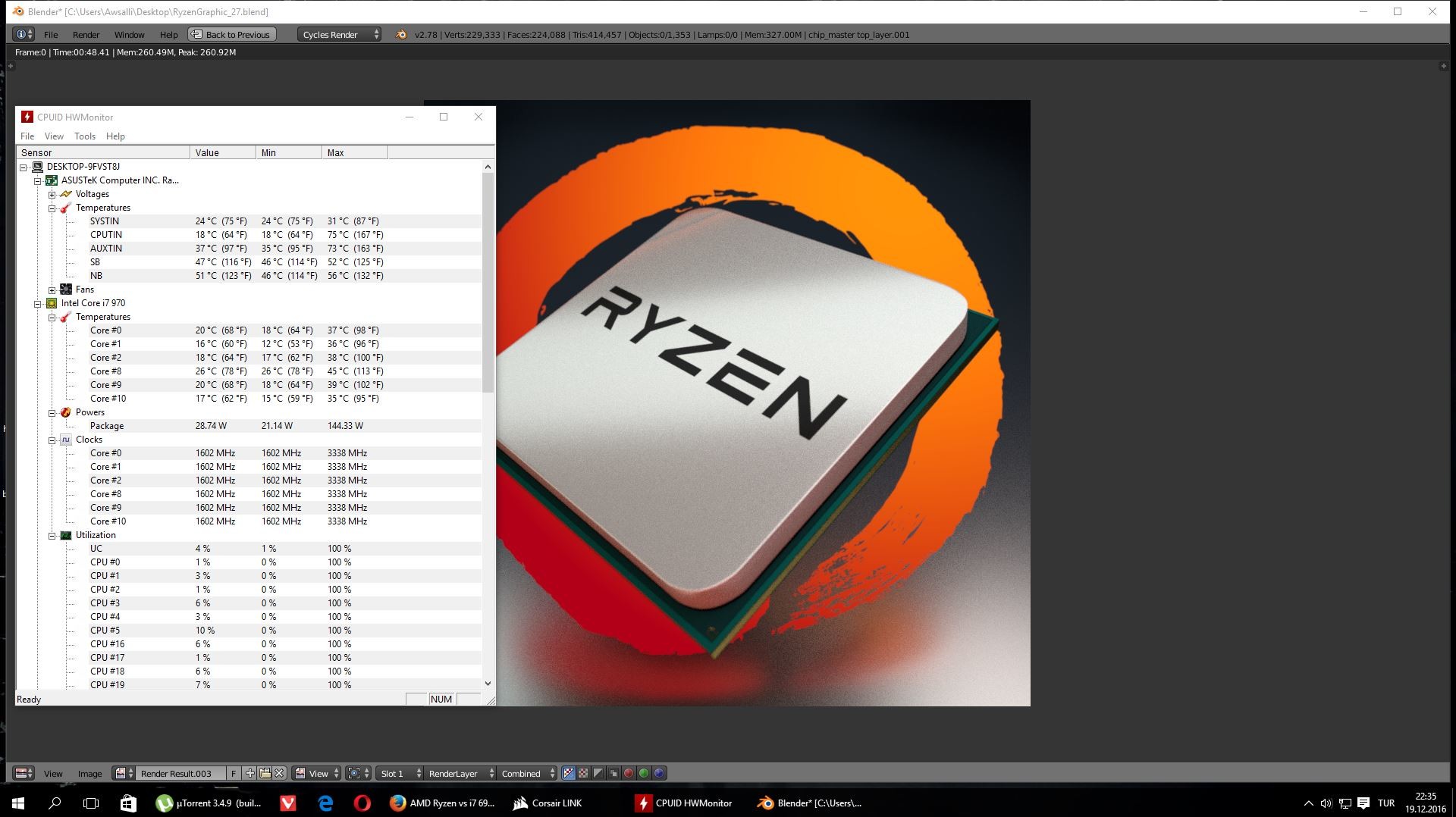Click HWMonitor scroll down arrow

click(488, 683)
